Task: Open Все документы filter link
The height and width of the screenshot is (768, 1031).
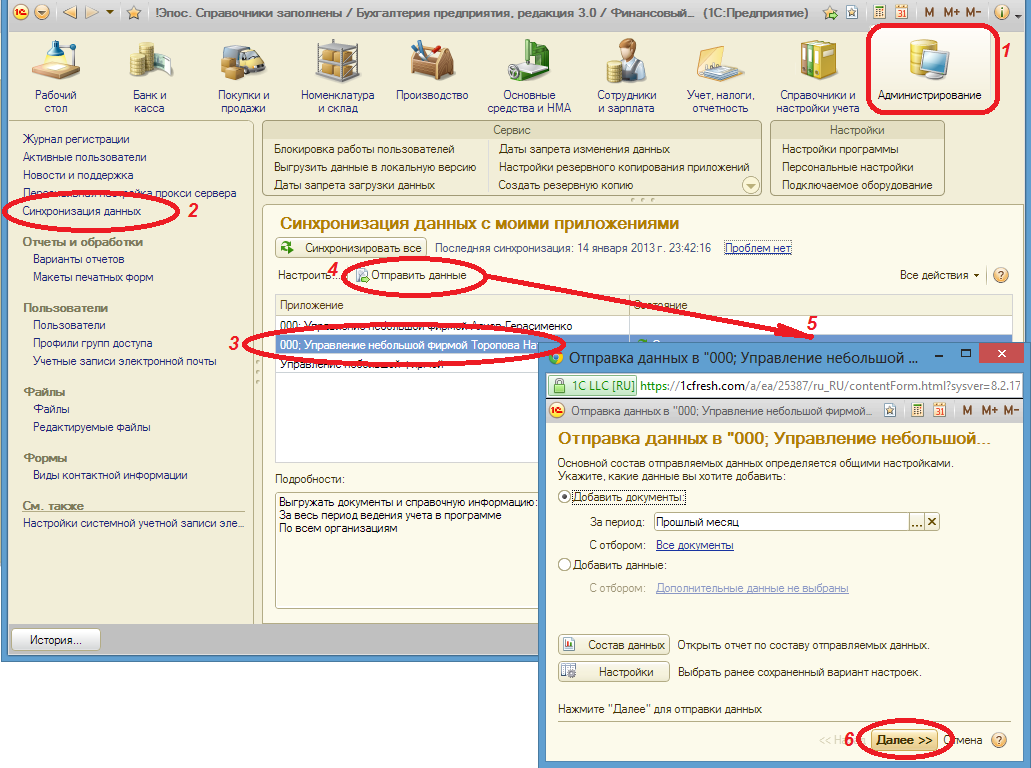Action: click(x=694, y=545)
